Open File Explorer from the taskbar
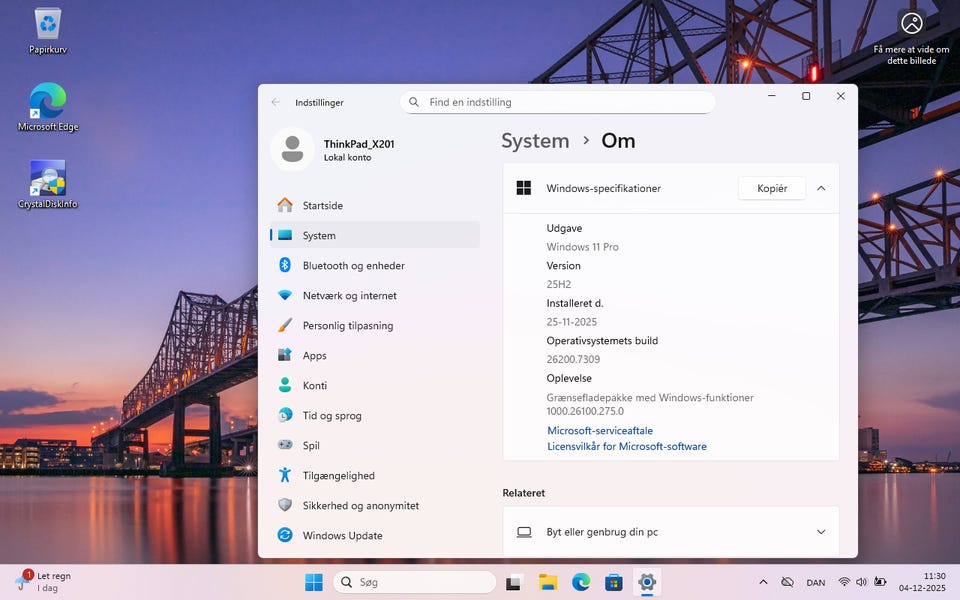Image resolution: width=960 pixels, height=600 pixels. (548, 582)
